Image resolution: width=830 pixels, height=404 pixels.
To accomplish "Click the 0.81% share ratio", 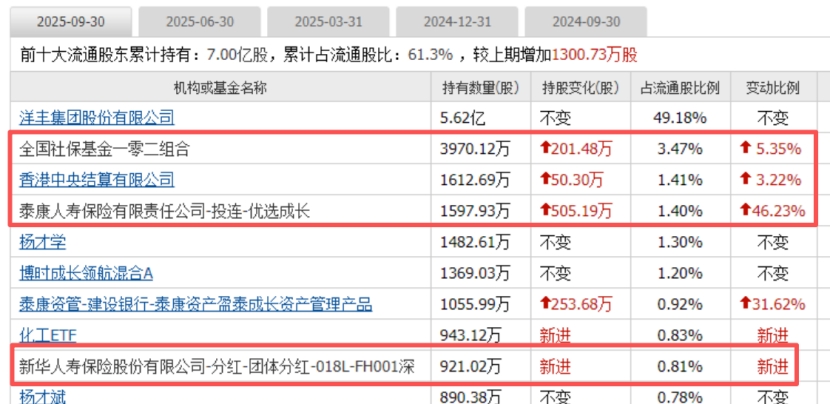I will [680, 366].
